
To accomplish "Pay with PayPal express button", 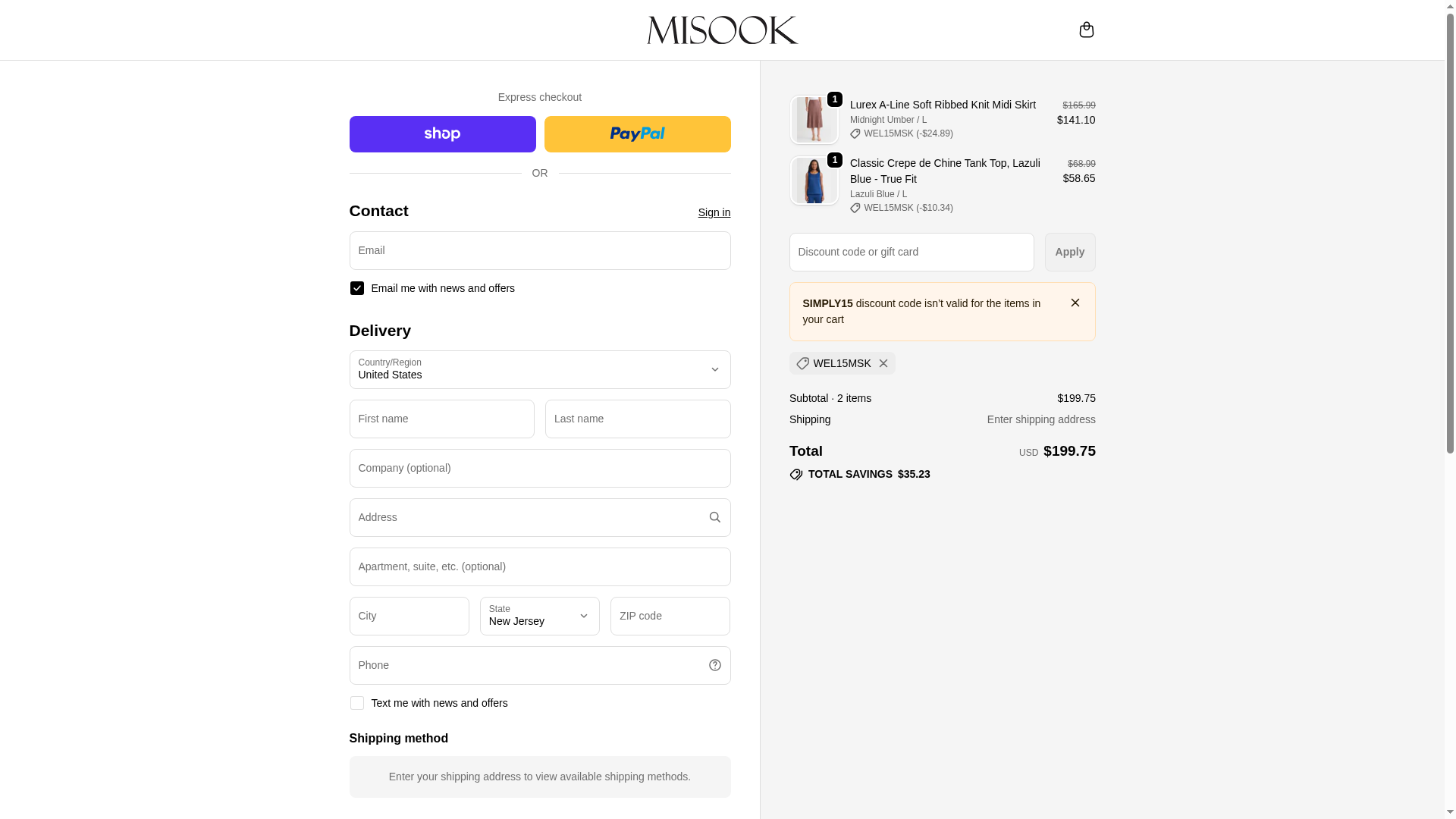I will point(637,134).
